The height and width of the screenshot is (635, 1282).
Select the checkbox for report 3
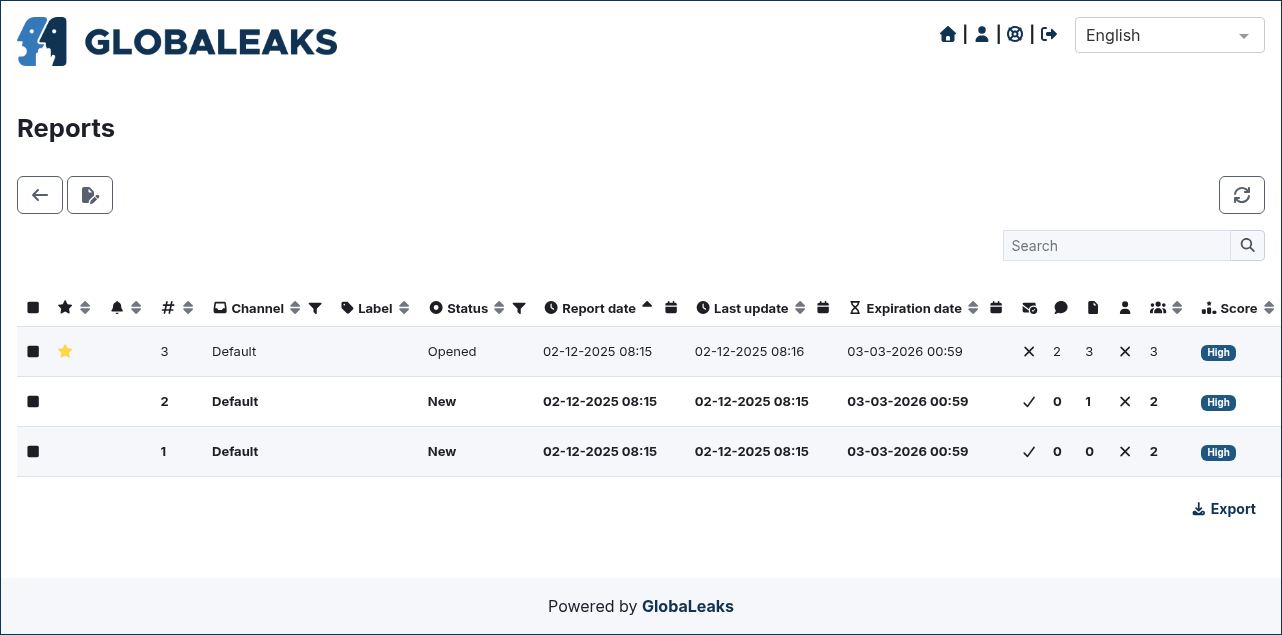coord(33,352)
